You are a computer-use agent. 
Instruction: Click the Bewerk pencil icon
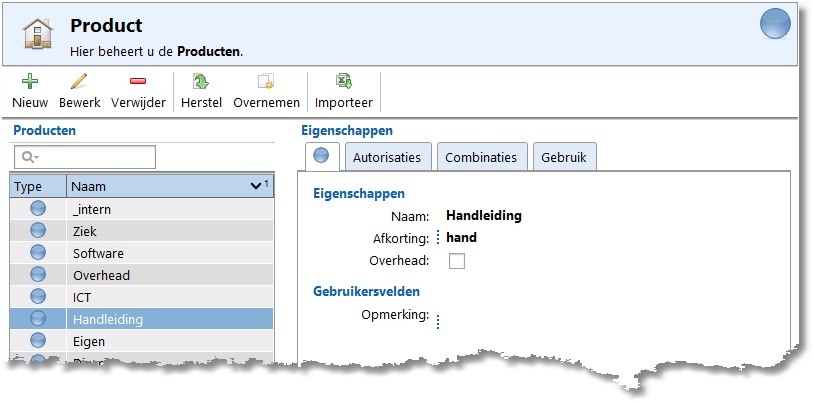79,83
